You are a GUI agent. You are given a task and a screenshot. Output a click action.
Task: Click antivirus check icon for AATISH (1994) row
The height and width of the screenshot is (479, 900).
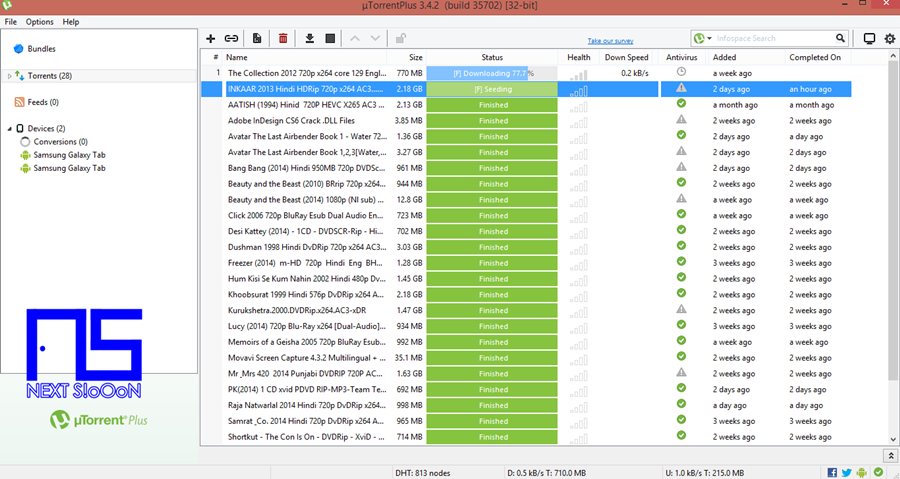click(x=681, y=104)
